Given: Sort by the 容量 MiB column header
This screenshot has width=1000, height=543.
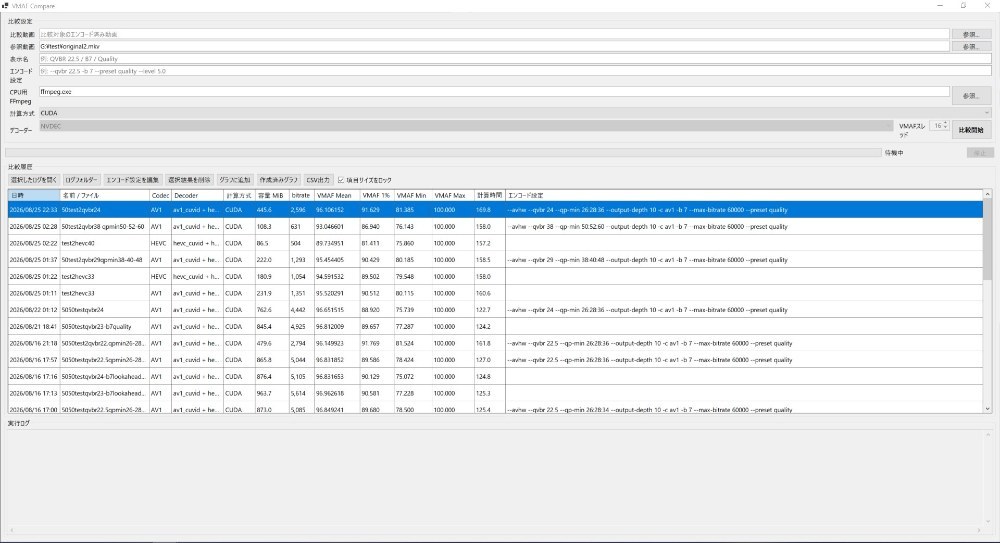Looking at the screenshot, I should (272, 195).
